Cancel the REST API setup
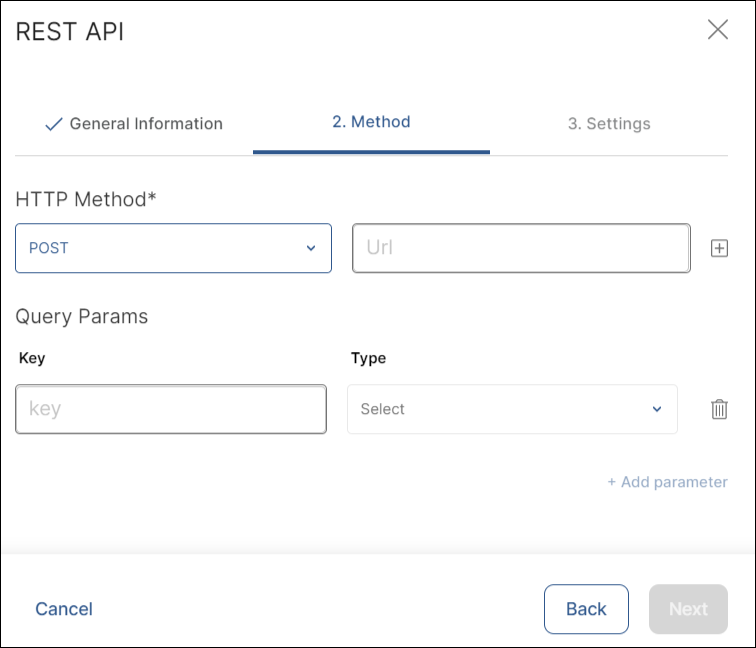 tap(64, 609)
